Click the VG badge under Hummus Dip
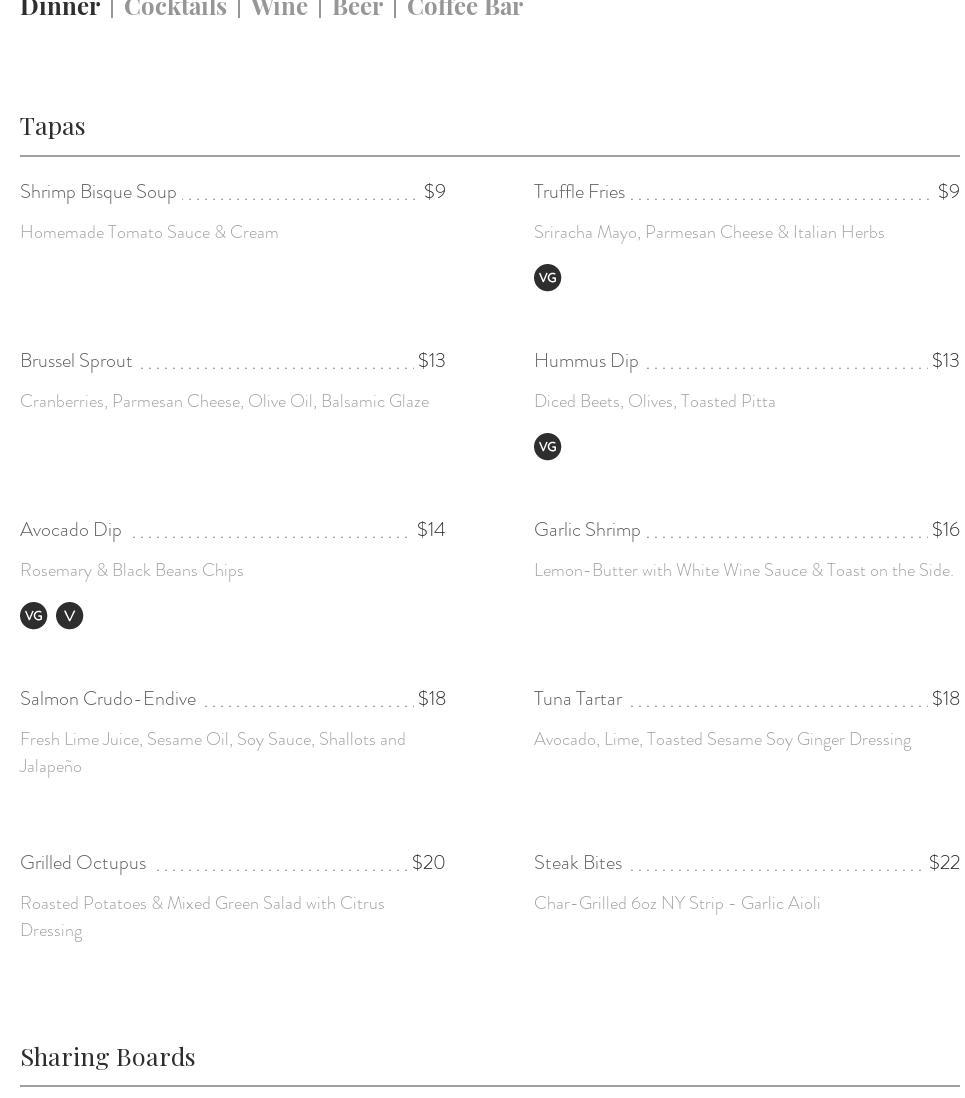965x1098 pixels. (x=547, y=447)
